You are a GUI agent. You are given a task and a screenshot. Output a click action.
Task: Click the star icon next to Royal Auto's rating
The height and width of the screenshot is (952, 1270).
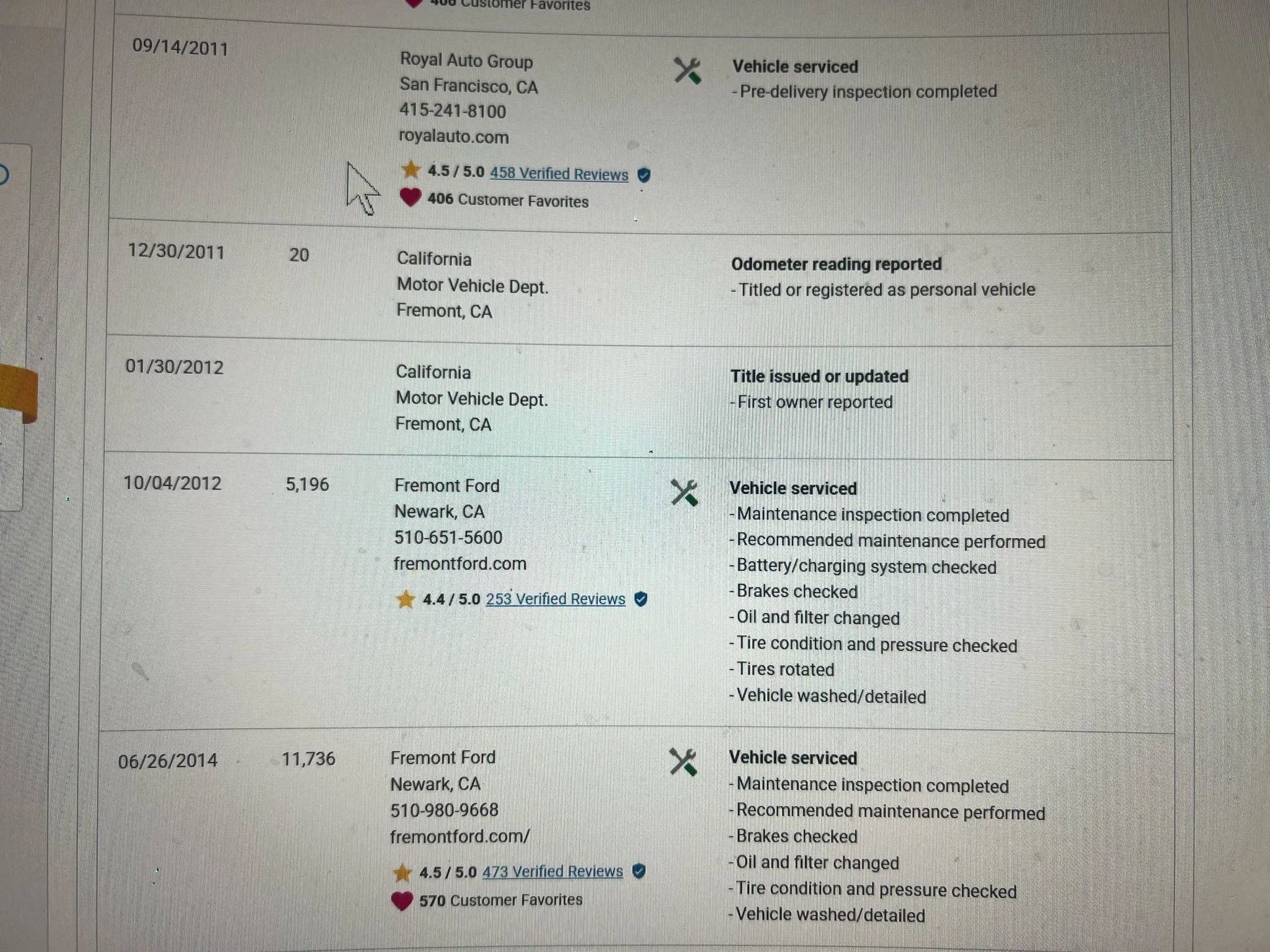tap(410, 170)
